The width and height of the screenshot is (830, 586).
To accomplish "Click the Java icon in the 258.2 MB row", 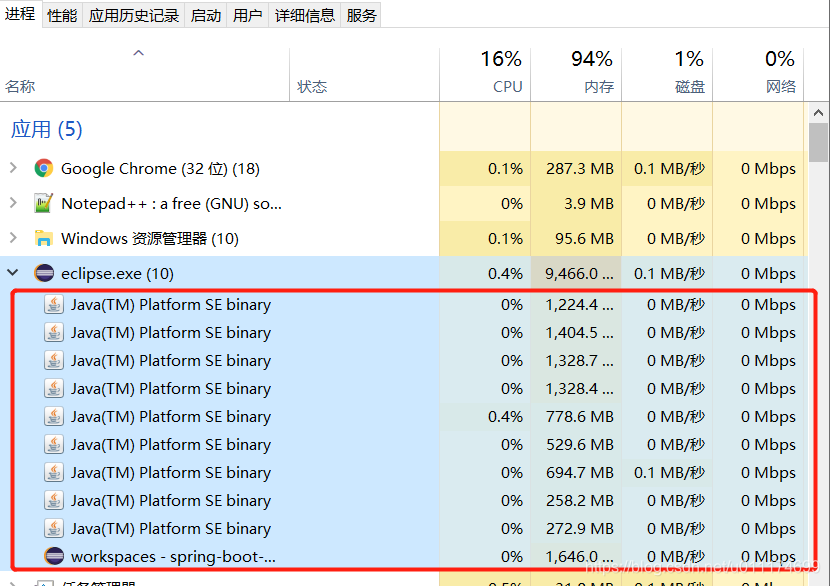I will 54,501.
